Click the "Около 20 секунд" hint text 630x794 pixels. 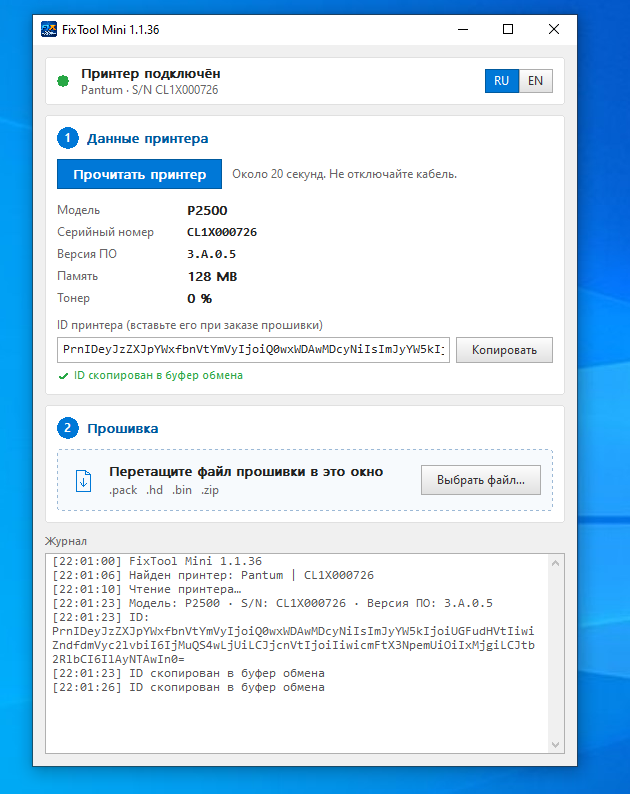344,174
